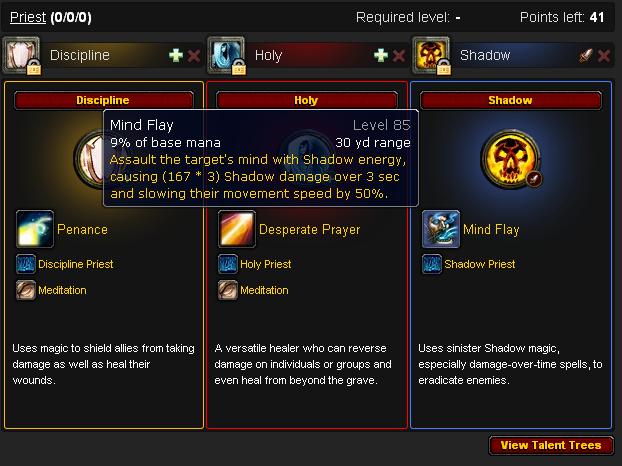The height and width of the screenshot is (466, 622).
Task: Select the red Discipline specialization button
Action: point(104,100)
